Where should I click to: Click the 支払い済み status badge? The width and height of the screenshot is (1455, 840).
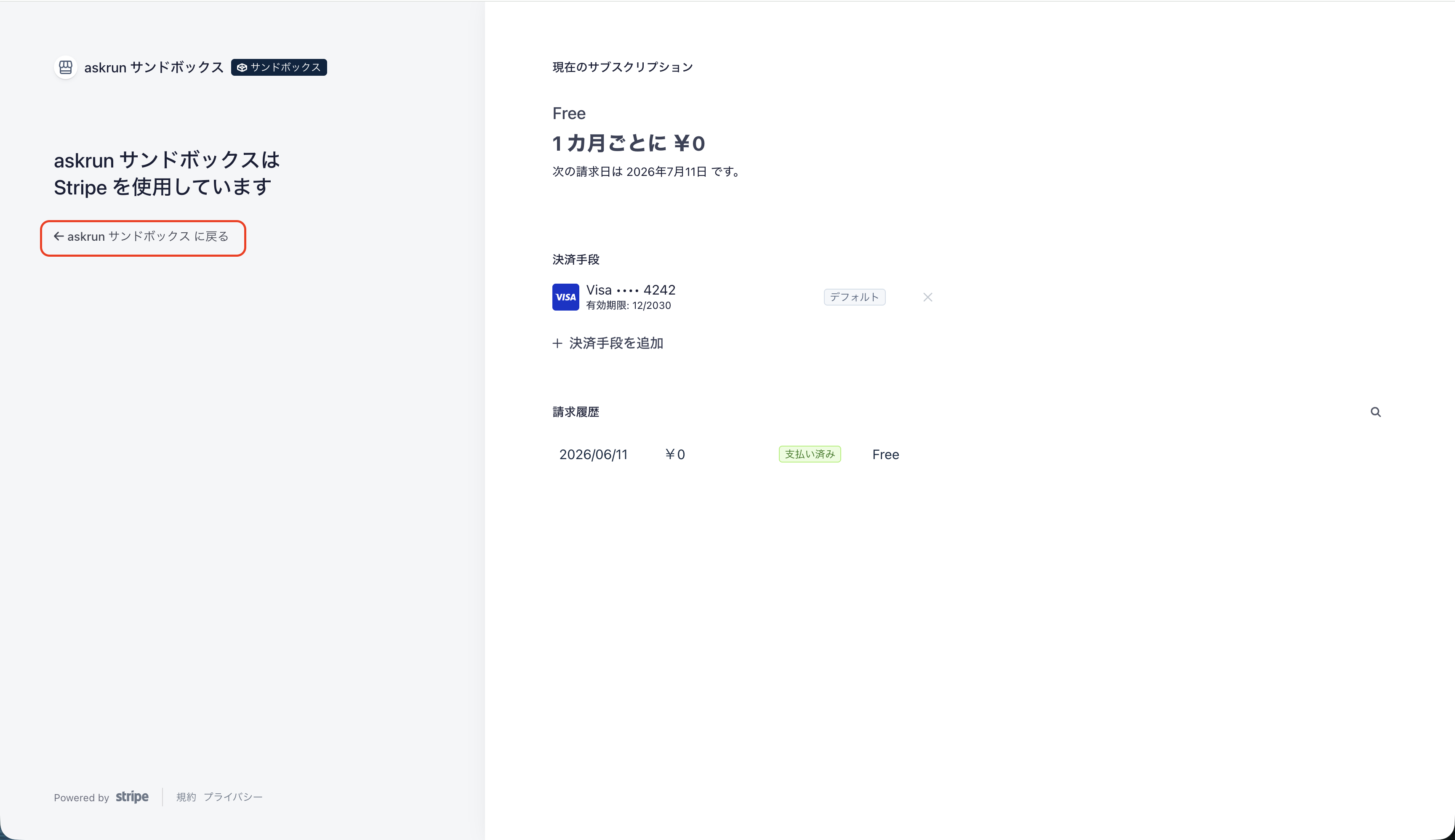[x=810, y=454]
